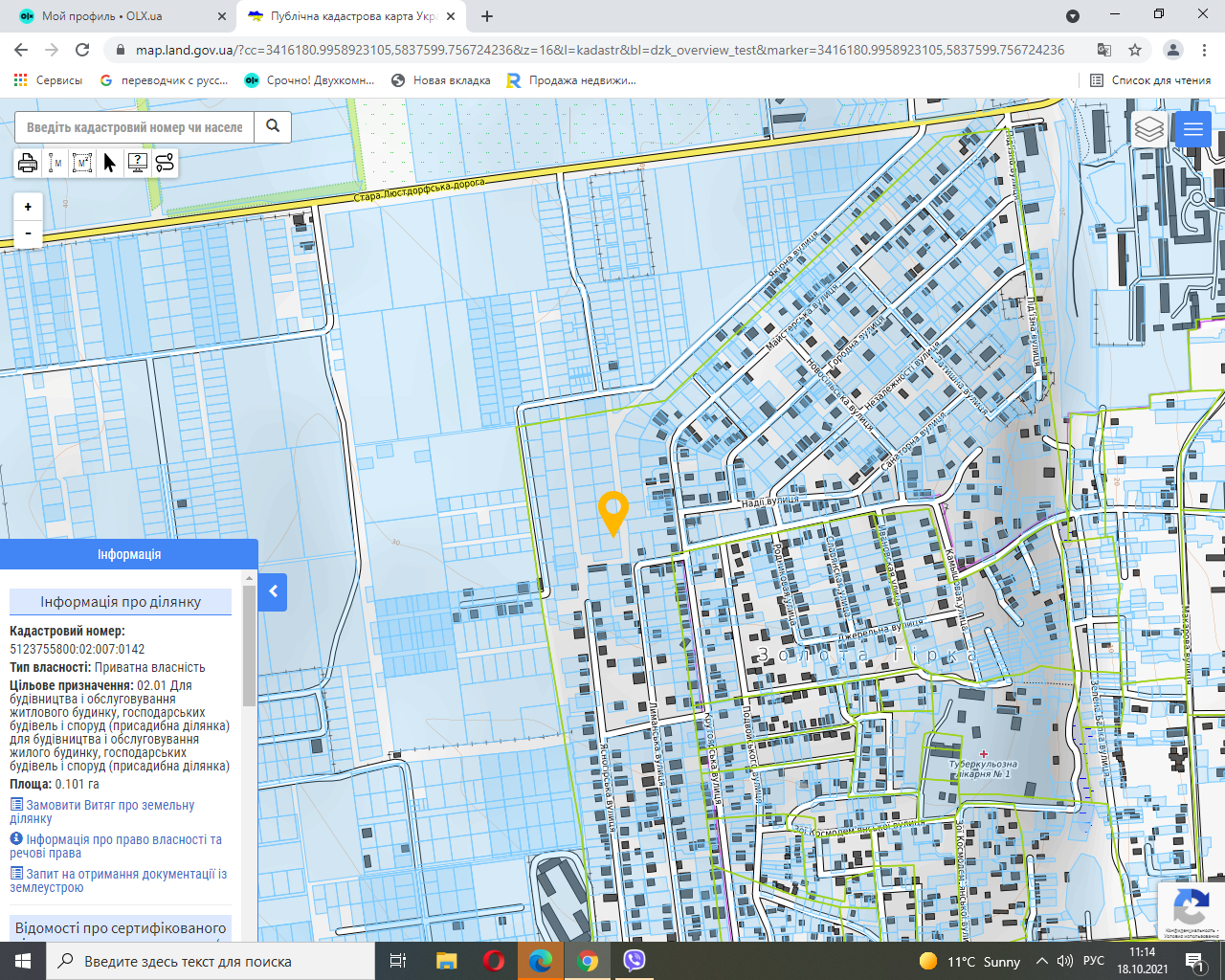Click the Стара Люстдорфська дорога road label
The height and width of the screenshot is (980, 1225).
[x=419, y=189]
